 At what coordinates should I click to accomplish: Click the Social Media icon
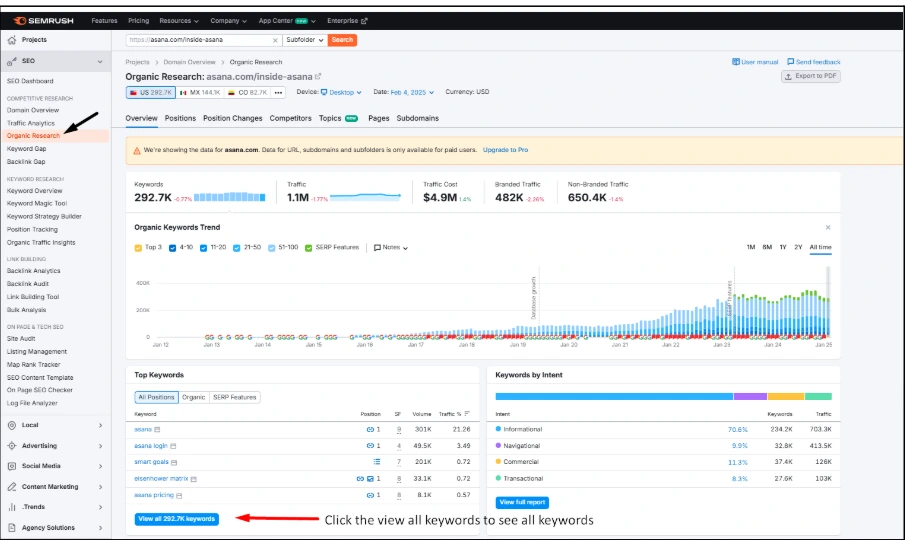(x=12, y=466)
